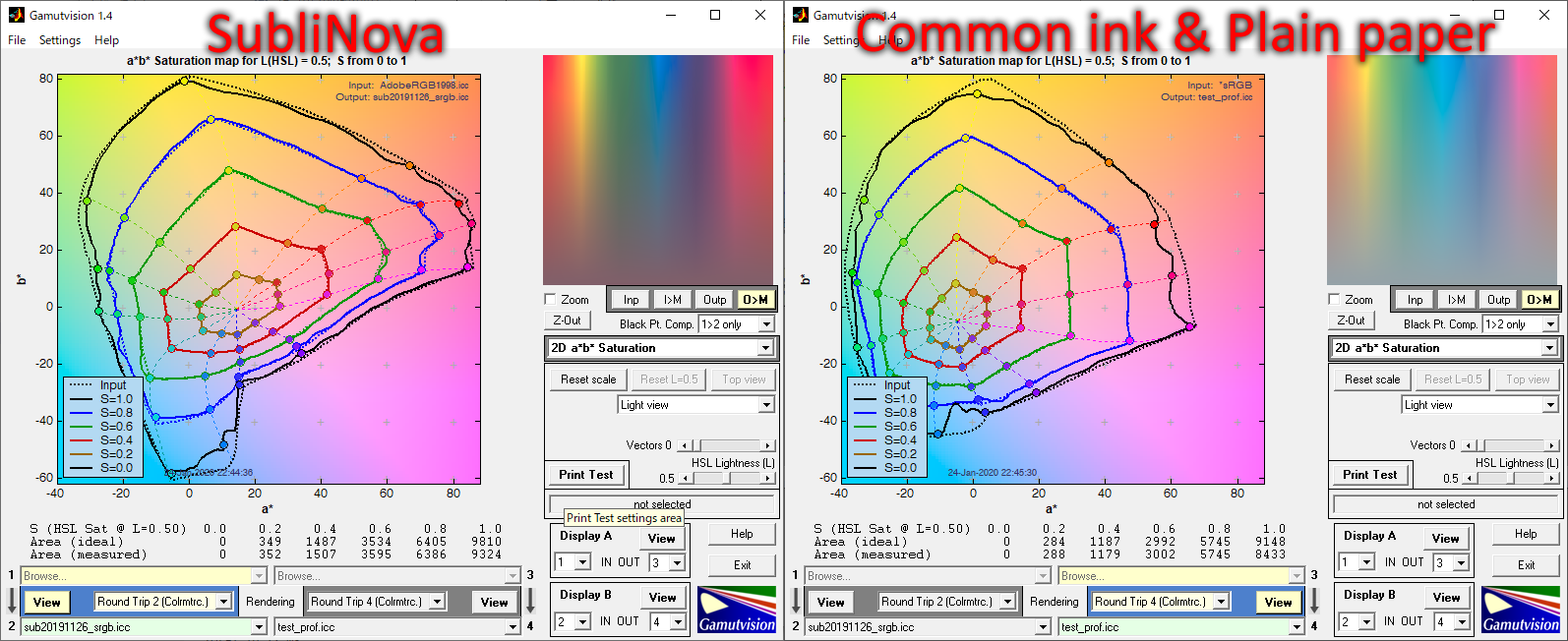Open Settings menu in left window
Viewport: 1568px width, 641px height.
pyautogui.click(x=60, y=40)
